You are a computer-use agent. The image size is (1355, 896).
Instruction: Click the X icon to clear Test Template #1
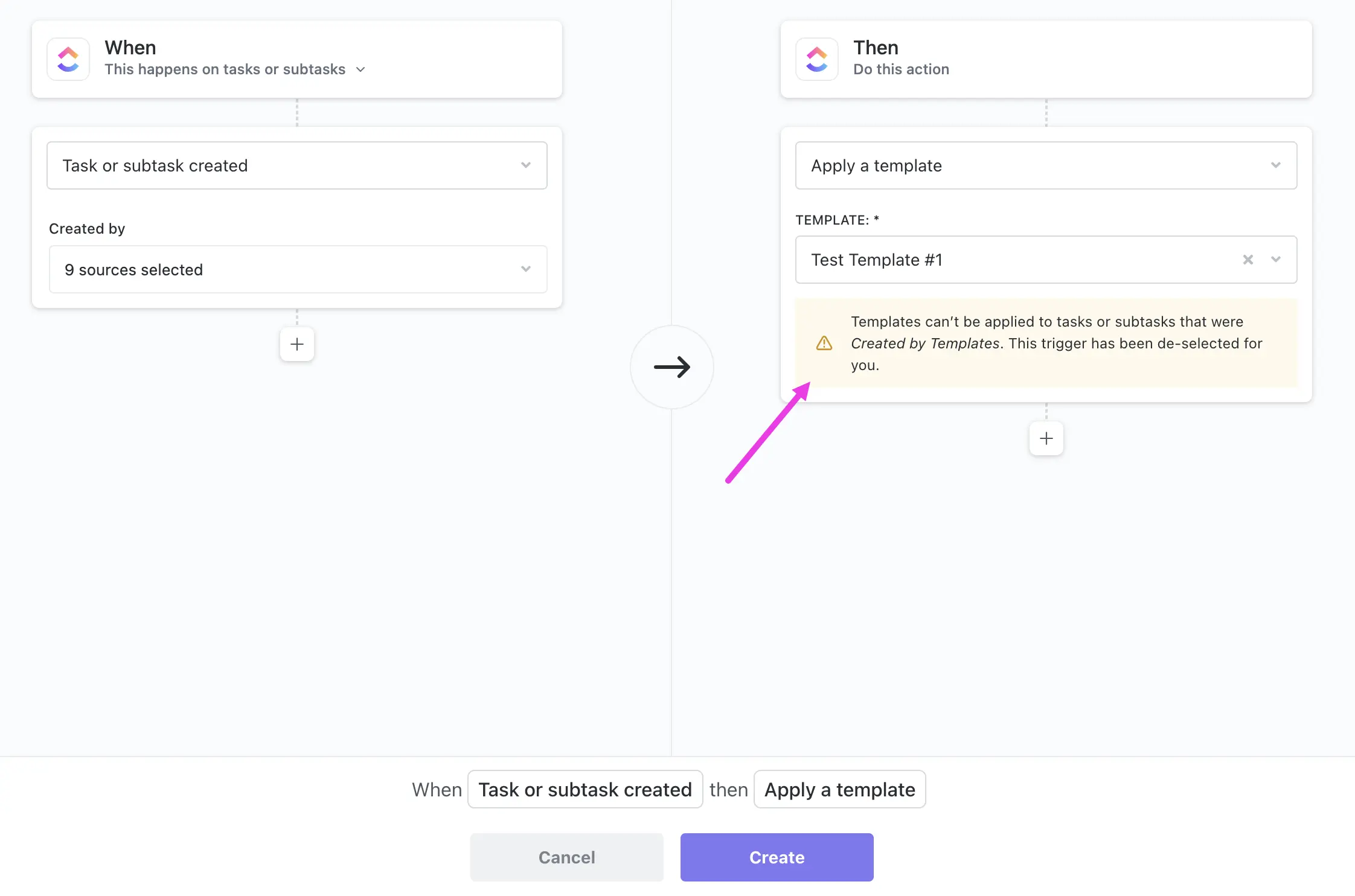[1248, 259]
